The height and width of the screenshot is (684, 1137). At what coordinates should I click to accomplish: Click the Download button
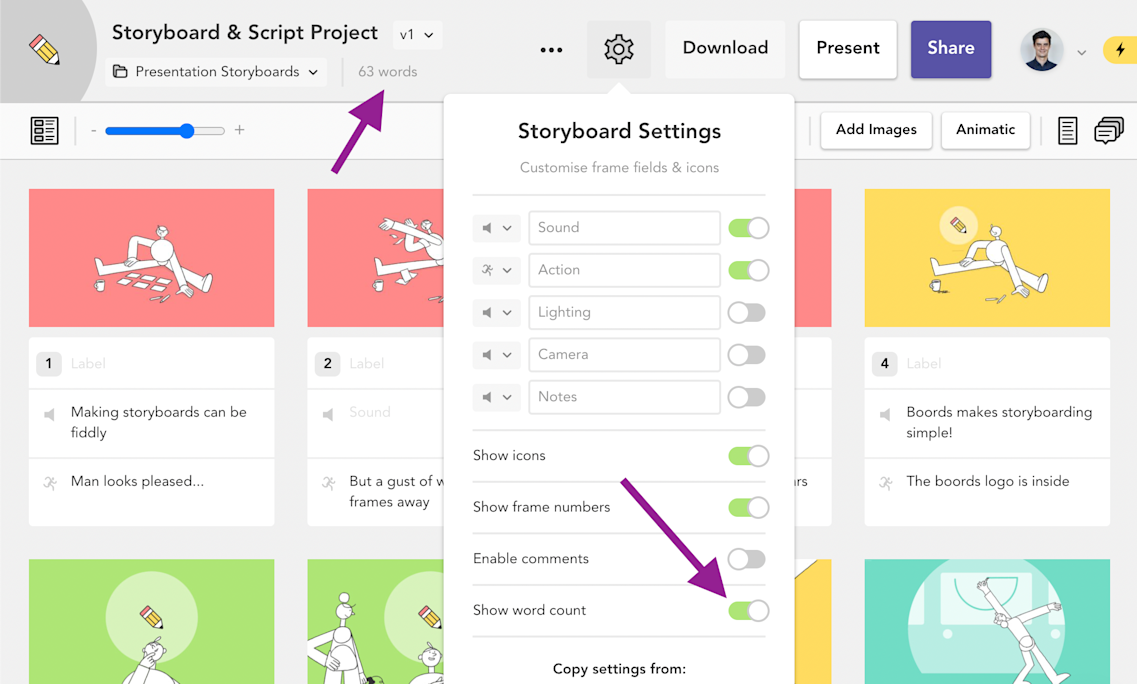click(725, 49)
